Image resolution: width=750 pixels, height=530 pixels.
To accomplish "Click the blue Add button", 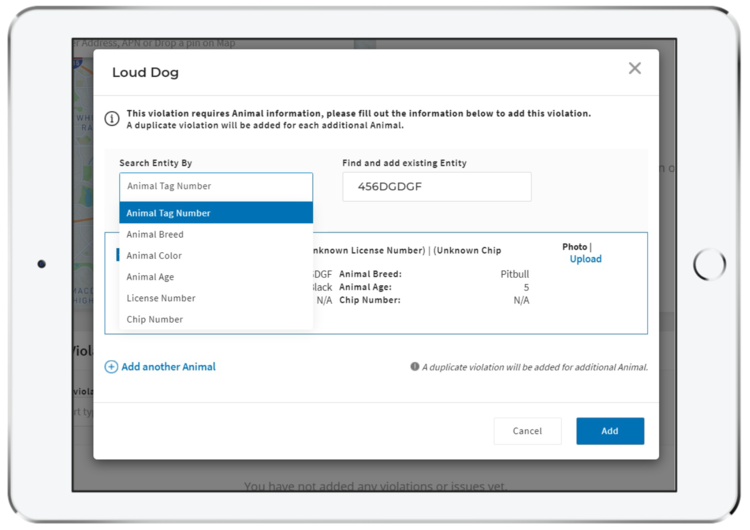I will point(609,431).
